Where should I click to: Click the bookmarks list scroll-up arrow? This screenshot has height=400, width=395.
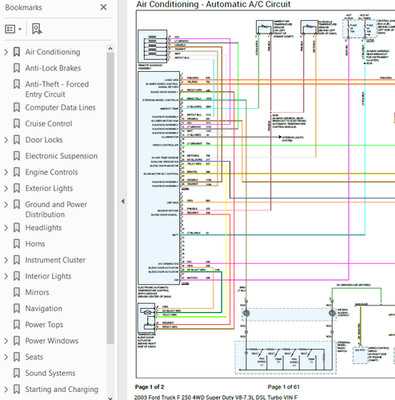click(110, 49)
